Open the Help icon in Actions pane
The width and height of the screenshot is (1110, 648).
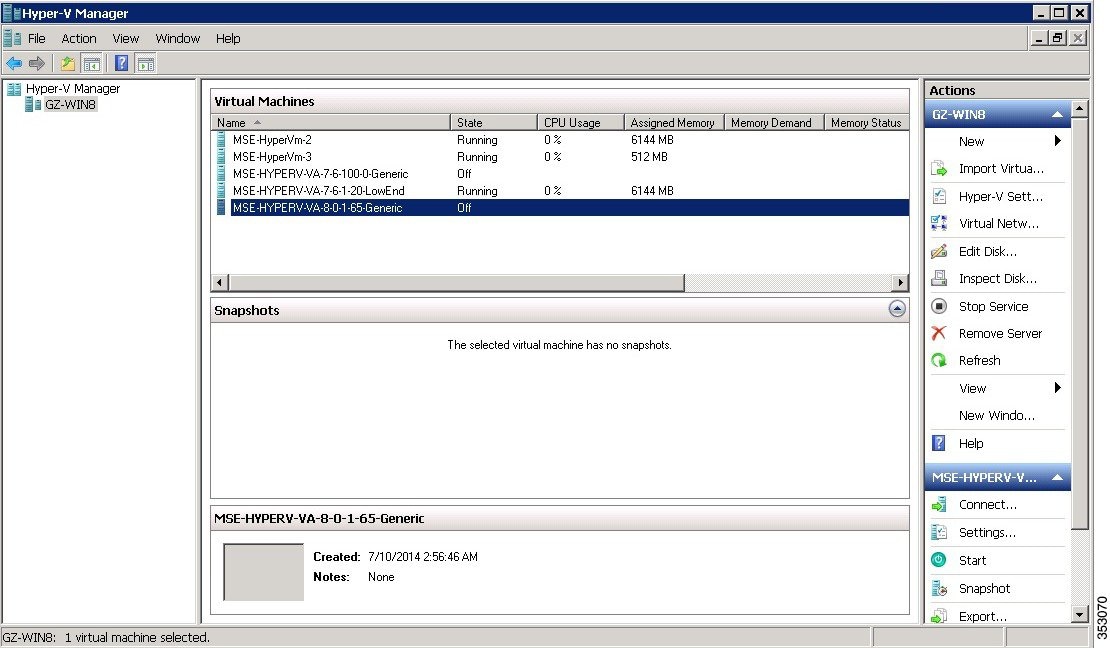click(940, 443)
